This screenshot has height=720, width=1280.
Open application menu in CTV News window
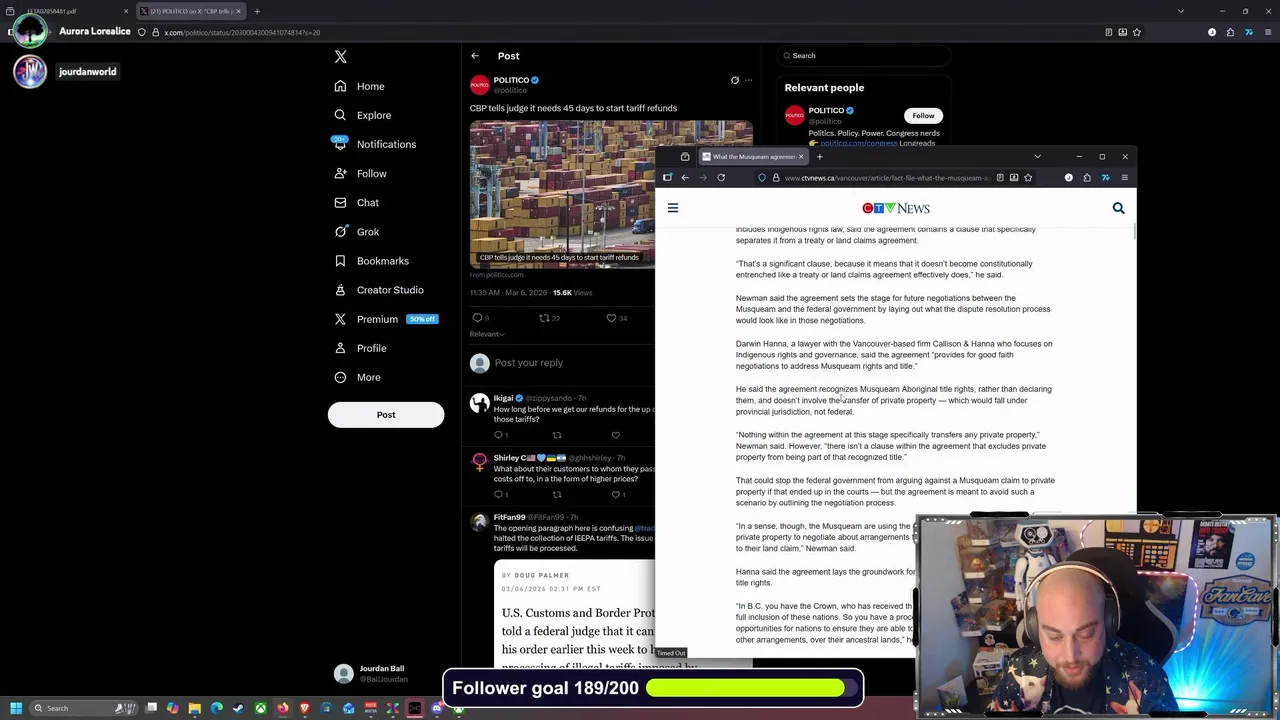(x=1124, y=178)
